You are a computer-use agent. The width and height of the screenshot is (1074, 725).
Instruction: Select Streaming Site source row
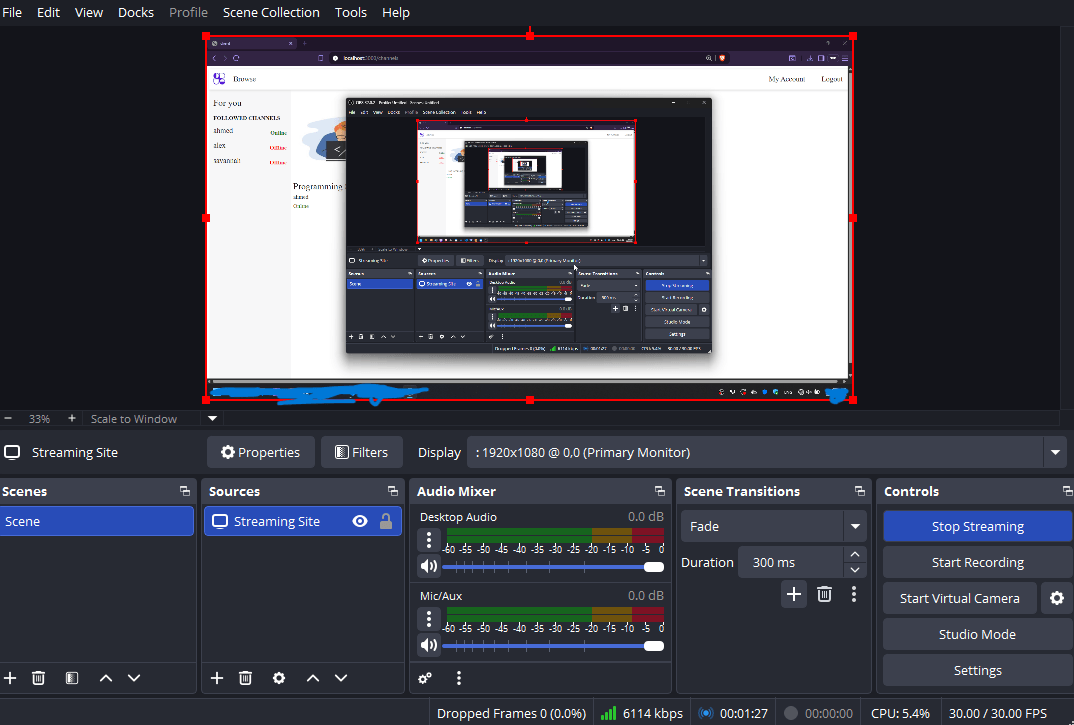coord(303,521)
